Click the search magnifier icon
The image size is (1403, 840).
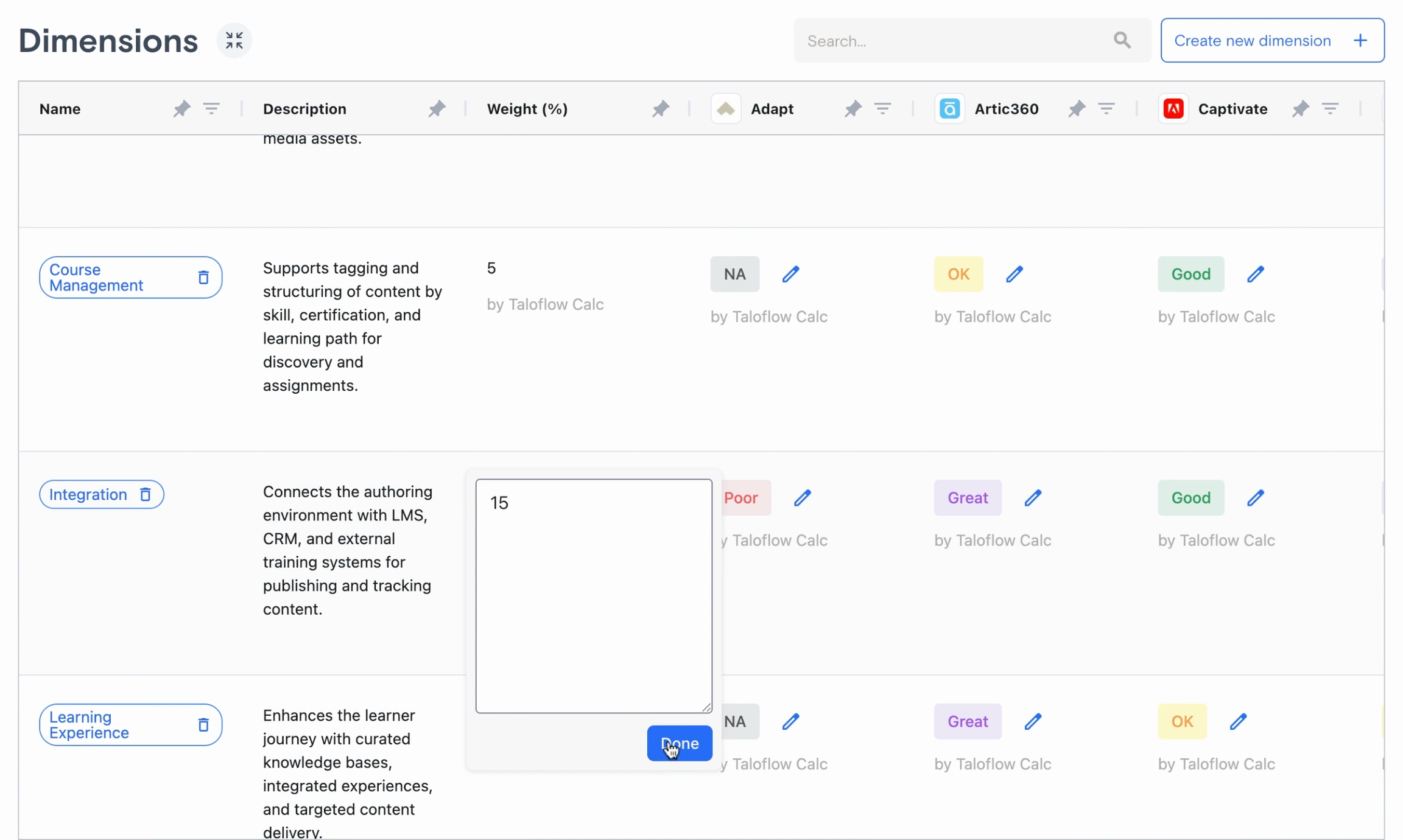click(x=1122, y=41)
